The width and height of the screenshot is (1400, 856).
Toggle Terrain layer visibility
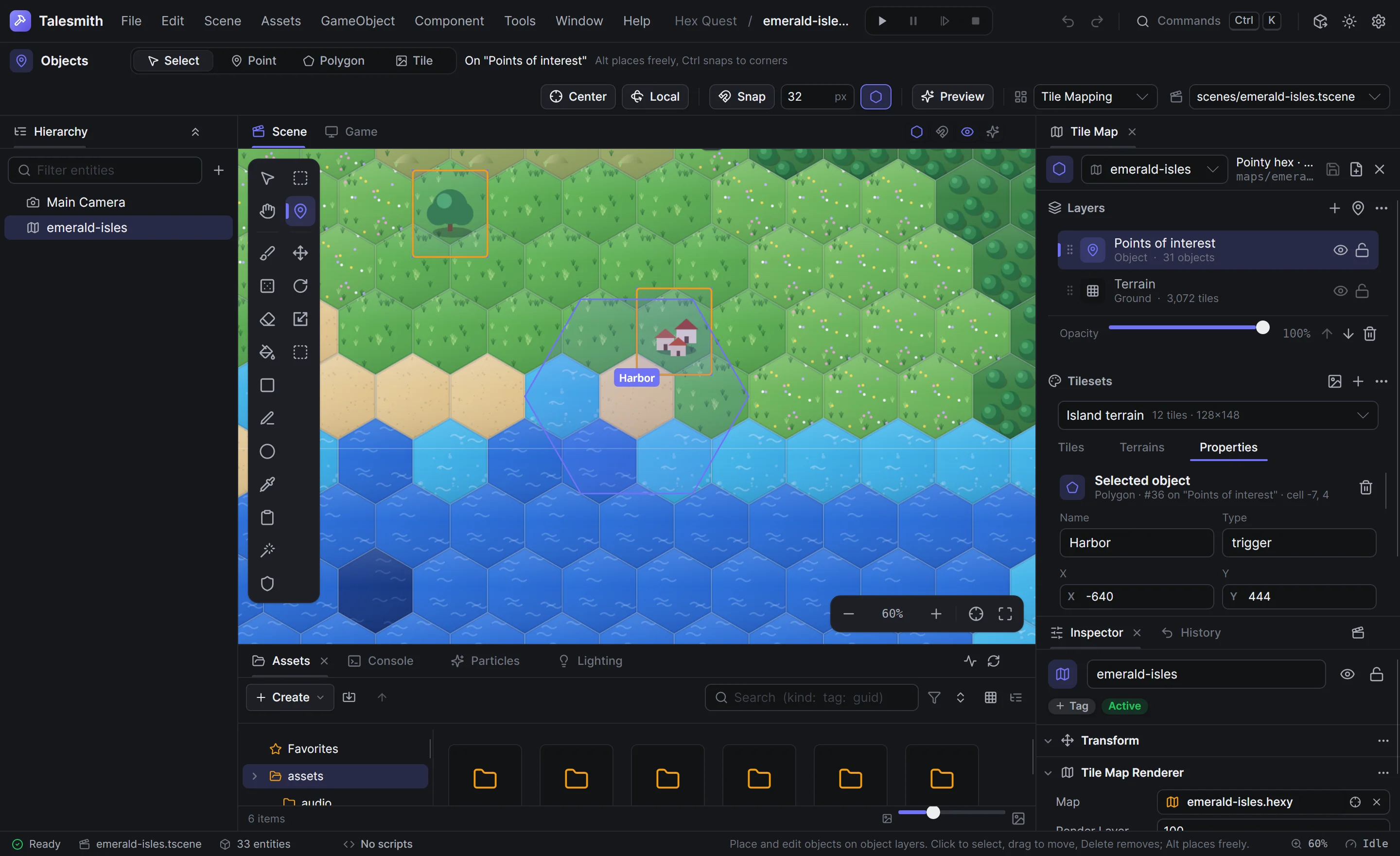pyautogui.click(x=1340, y=291)
